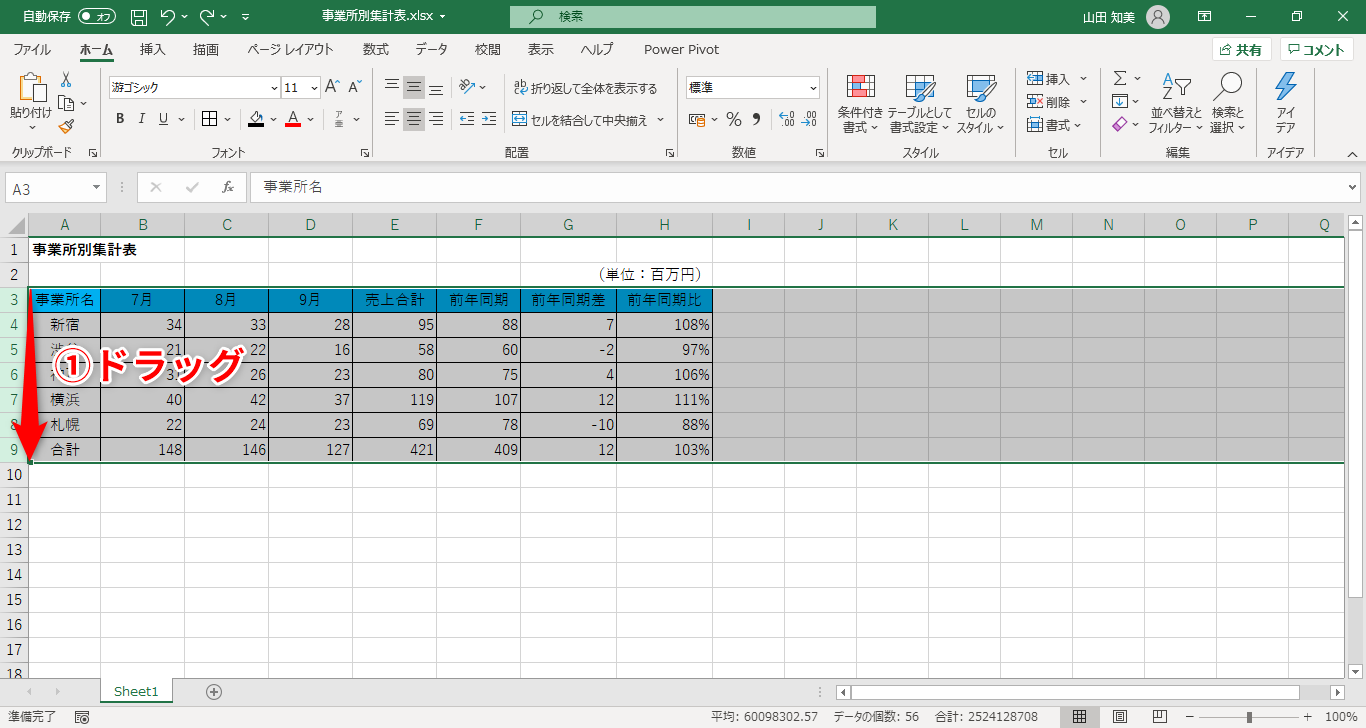1366x728 pixels.
Task: Click the Ideas (アイデア) lightning icon
Action: tap(1286, 104)
